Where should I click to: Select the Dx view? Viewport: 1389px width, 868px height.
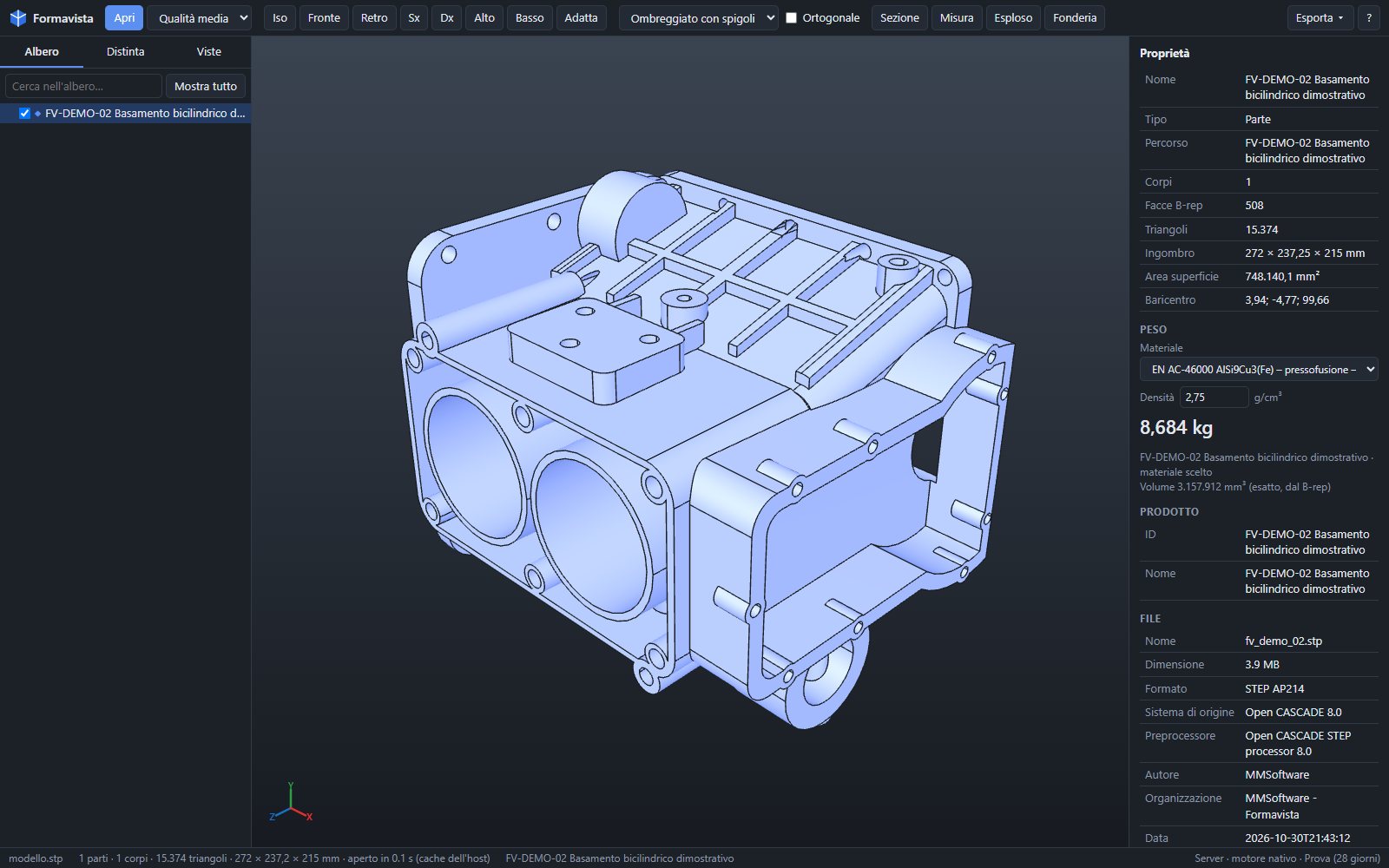coord(446,18)
